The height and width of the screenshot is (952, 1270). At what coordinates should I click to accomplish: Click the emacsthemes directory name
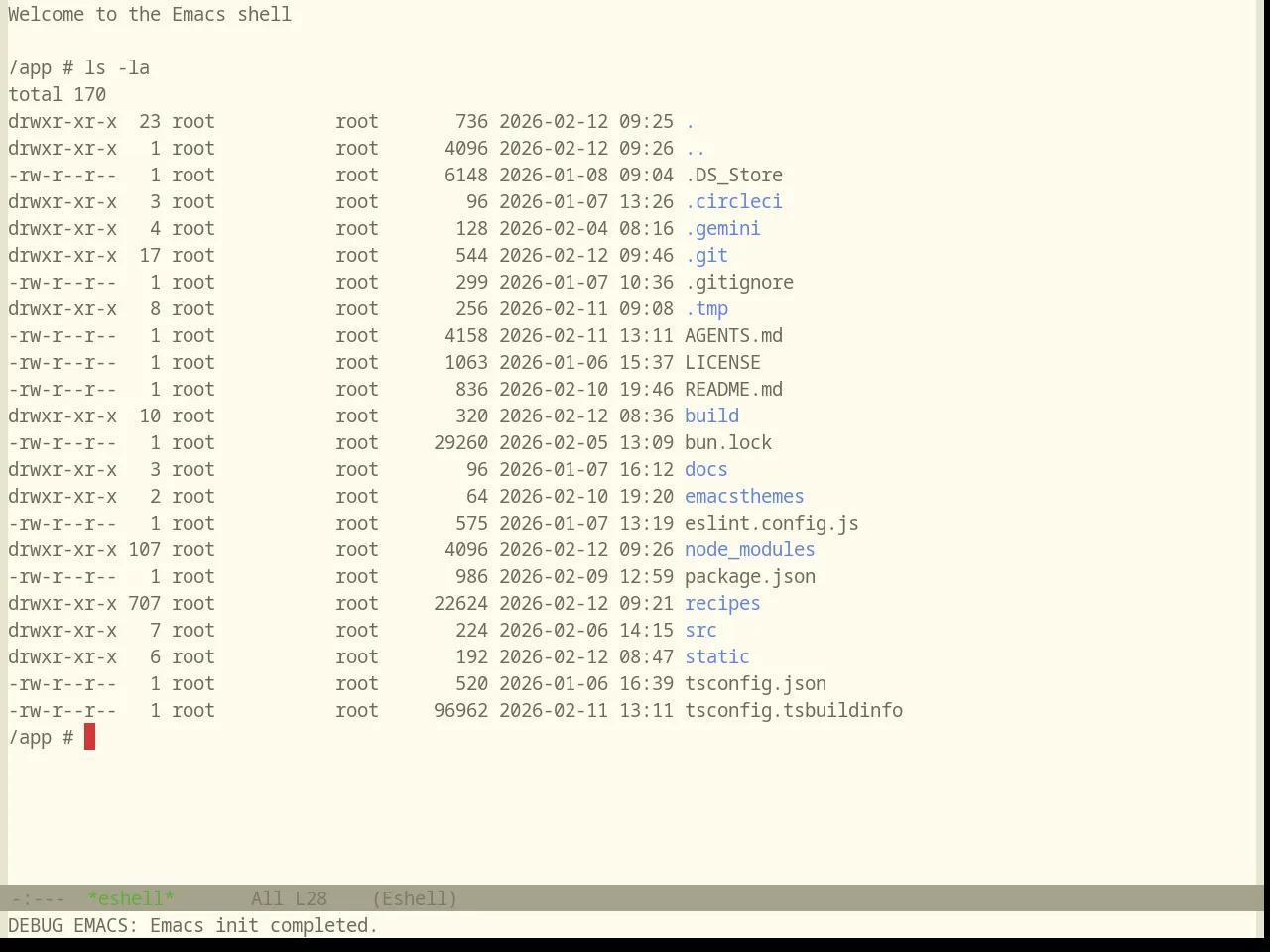744,496
